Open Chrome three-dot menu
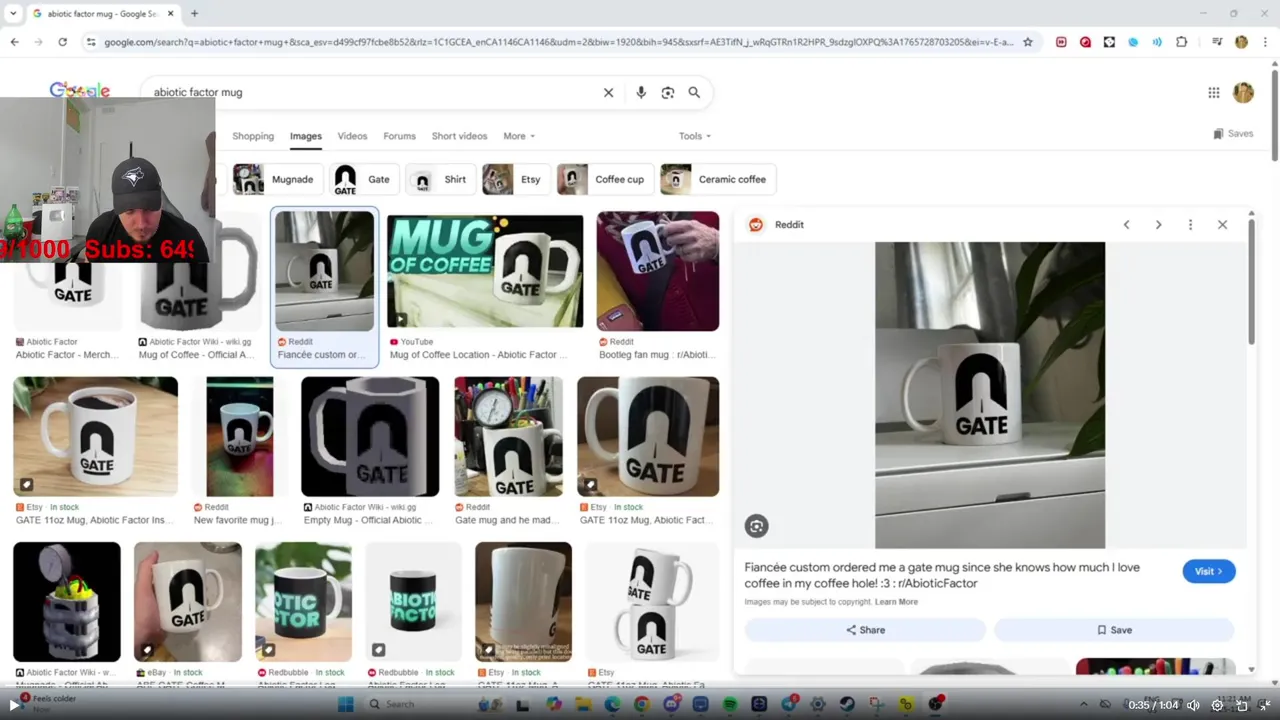 [1264, 42]
